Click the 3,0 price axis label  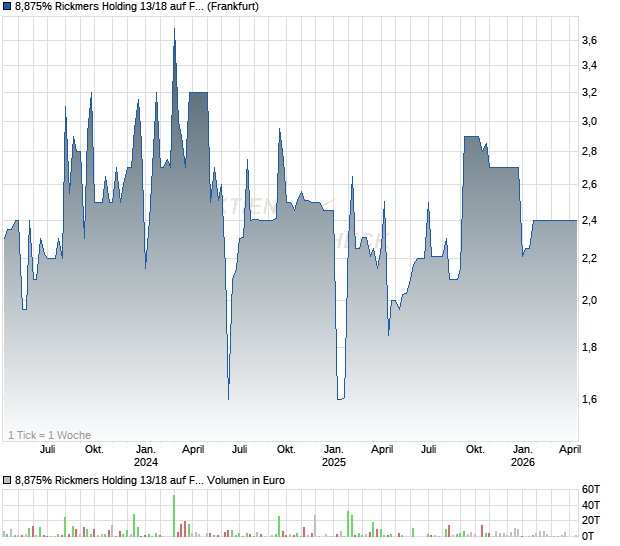click(589, 121)
